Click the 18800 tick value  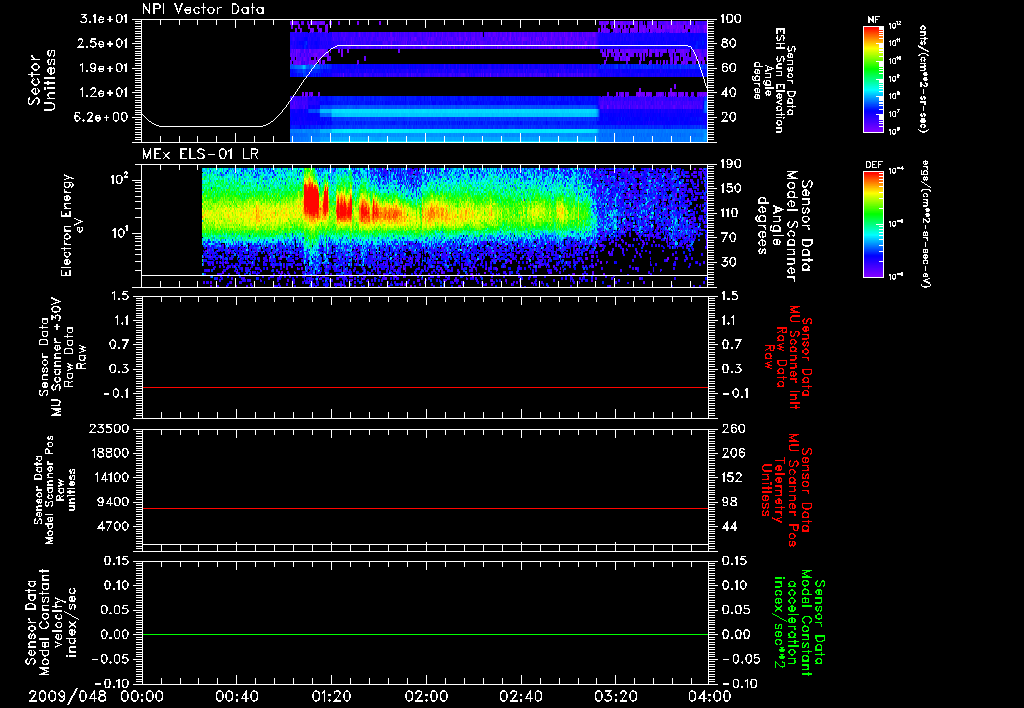(108, 453)
